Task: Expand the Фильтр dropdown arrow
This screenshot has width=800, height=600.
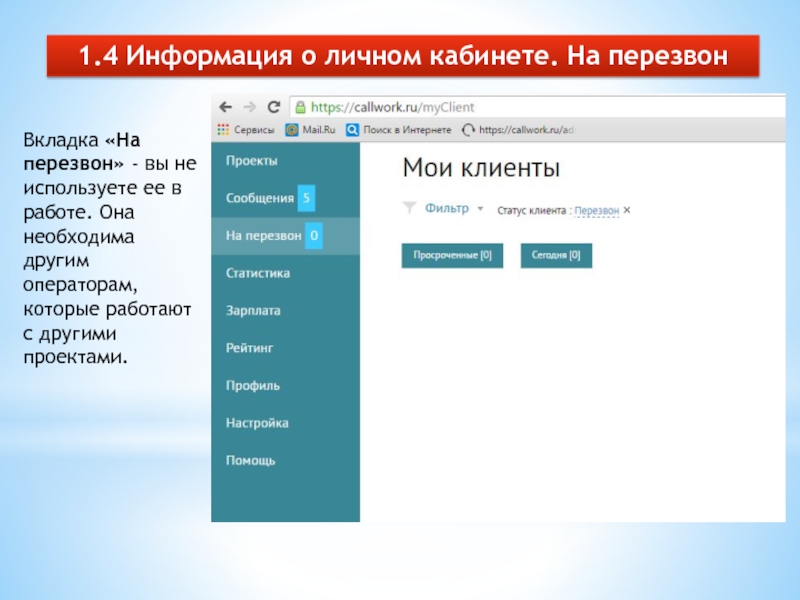Action: coord(480,209)
